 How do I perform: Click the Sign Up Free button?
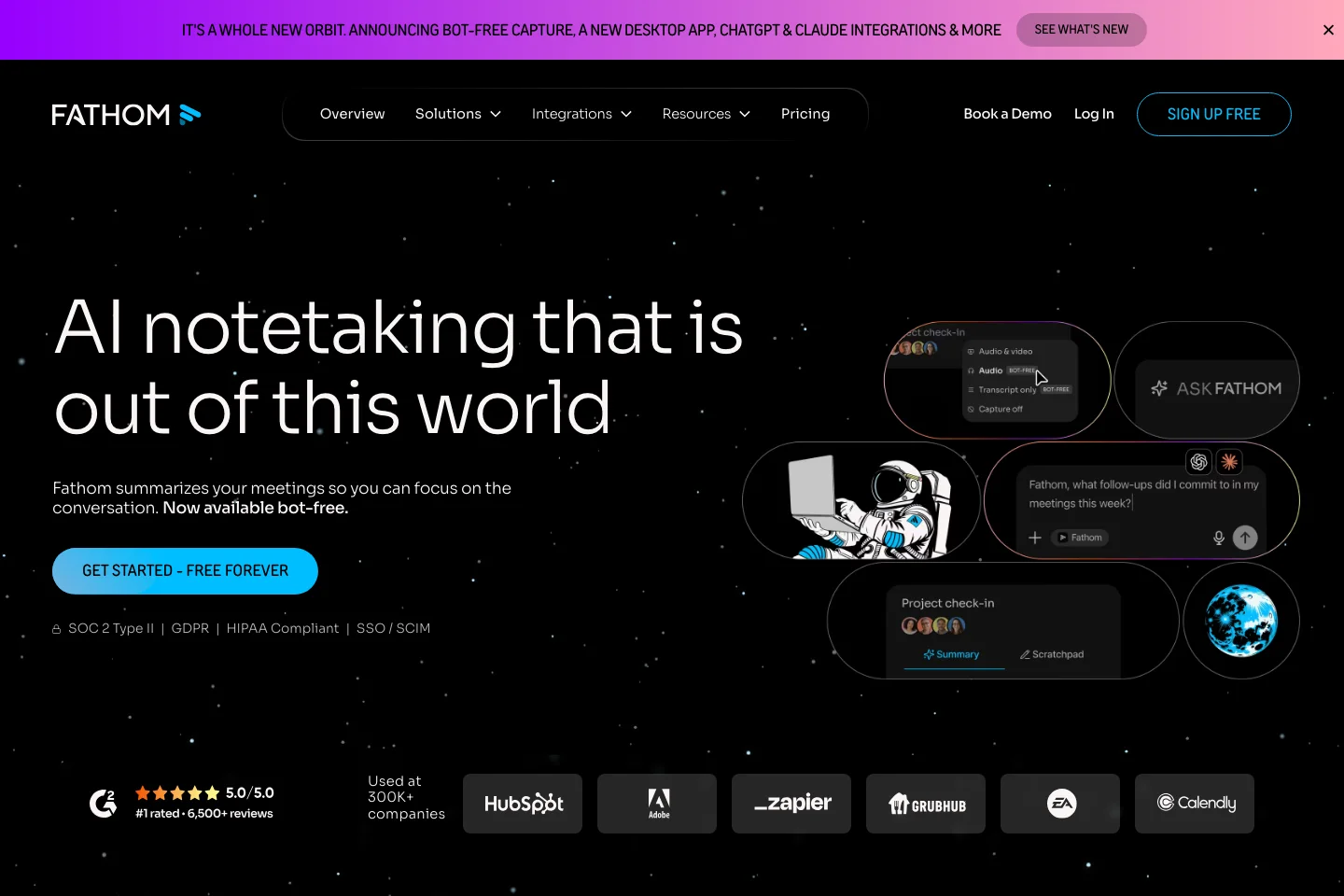point(1214,114)
